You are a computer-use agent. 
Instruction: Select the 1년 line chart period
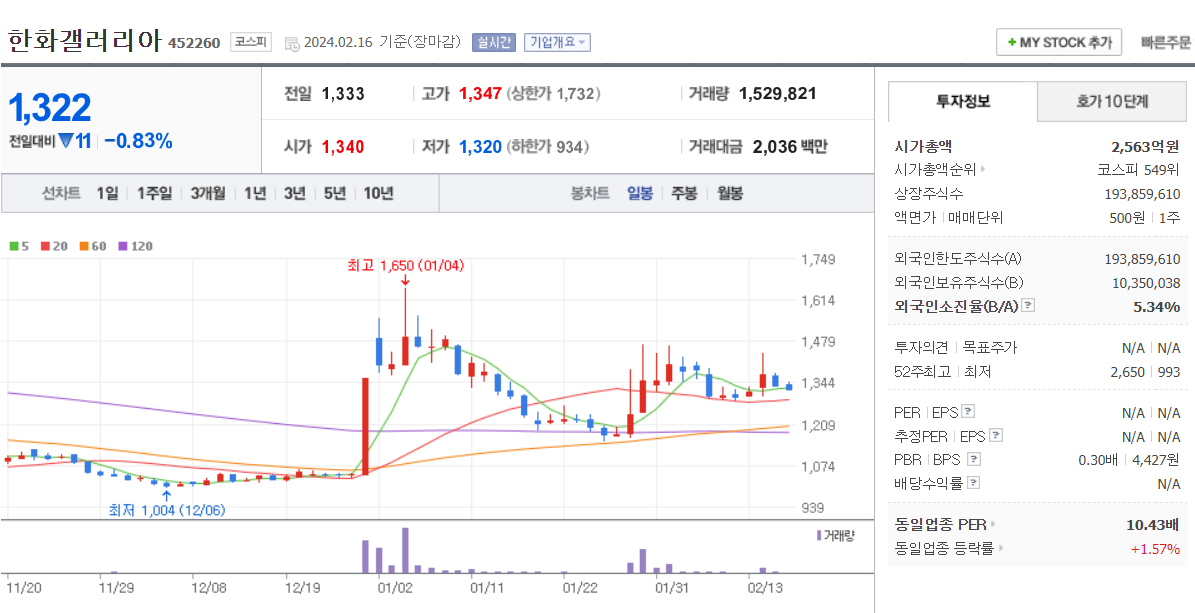(255, 193)
